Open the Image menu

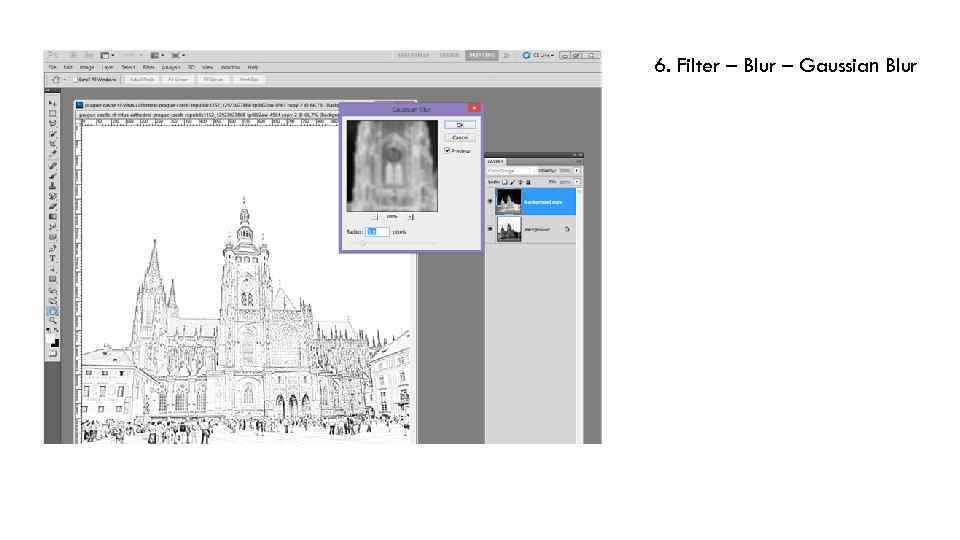[87, 67]
